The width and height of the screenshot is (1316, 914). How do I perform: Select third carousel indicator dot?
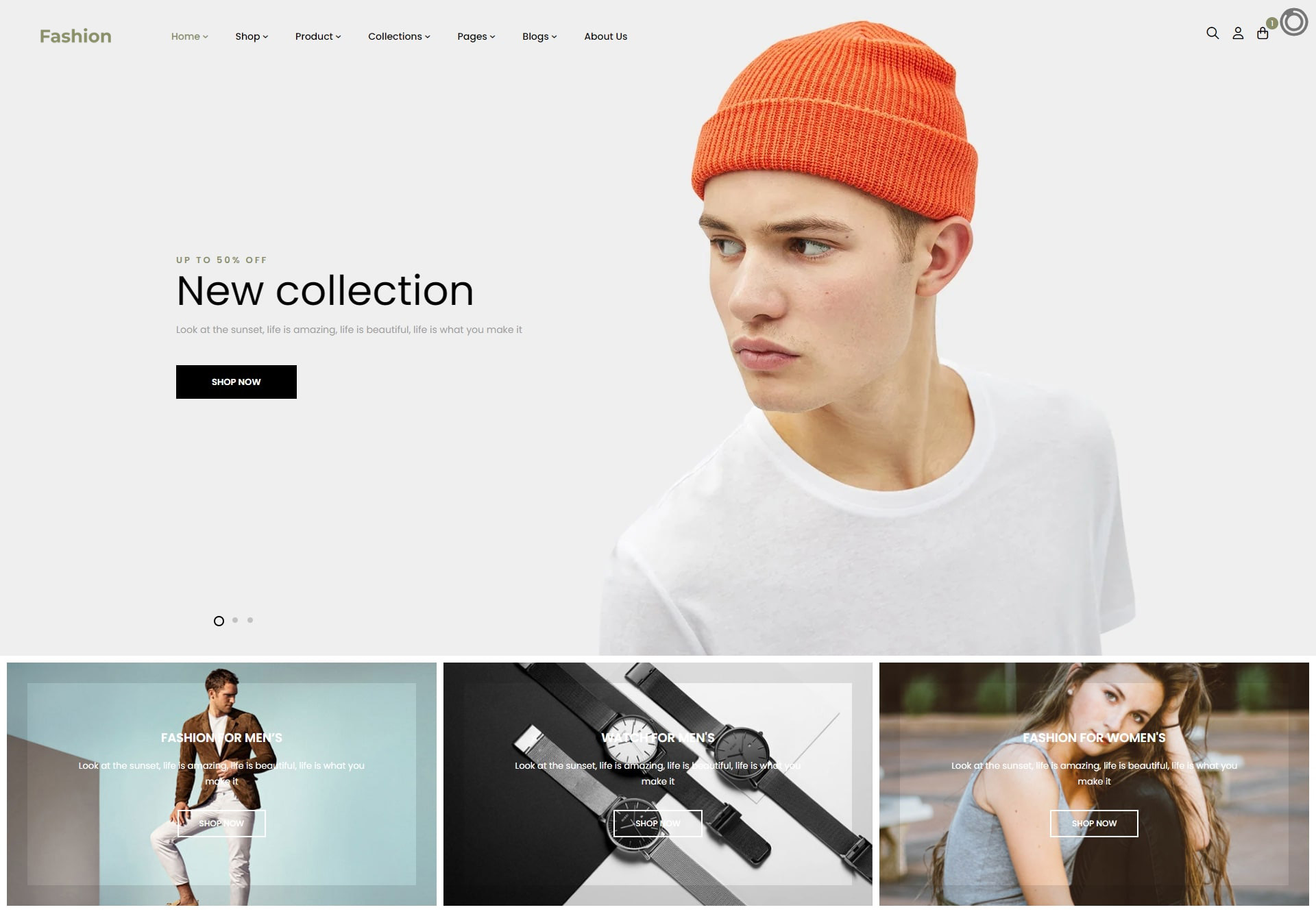[250, 620]
